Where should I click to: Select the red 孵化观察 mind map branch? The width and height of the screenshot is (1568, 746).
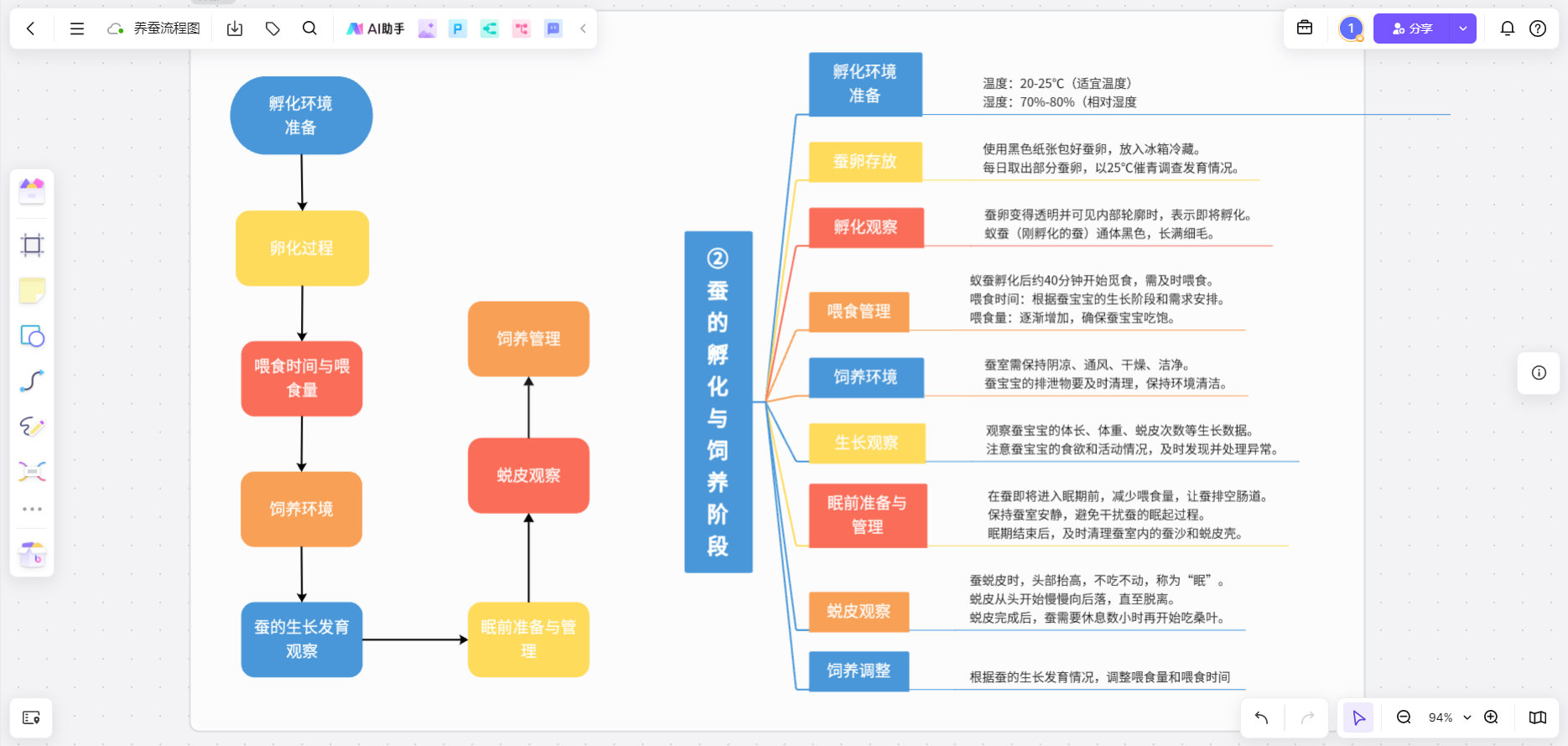[866, 227]
